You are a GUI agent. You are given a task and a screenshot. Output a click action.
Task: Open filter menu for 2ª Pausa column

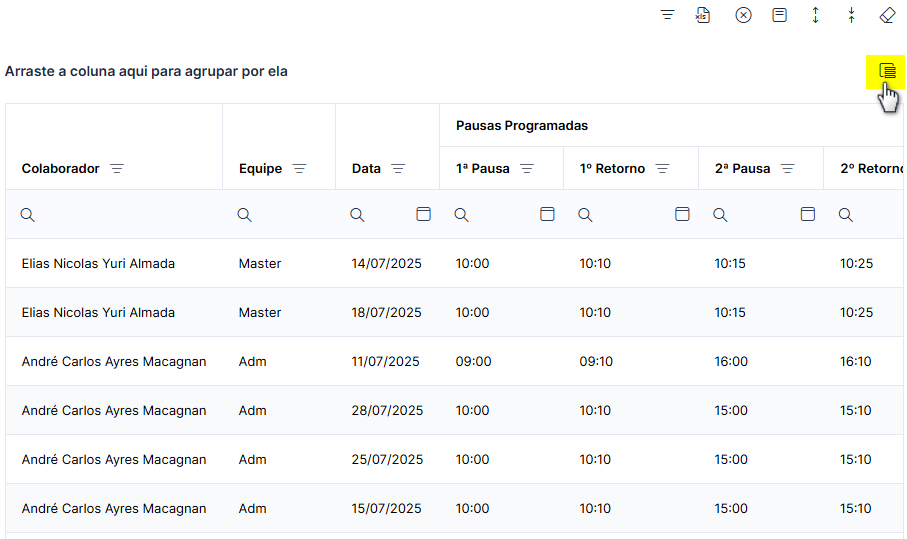tap(787, 169)
